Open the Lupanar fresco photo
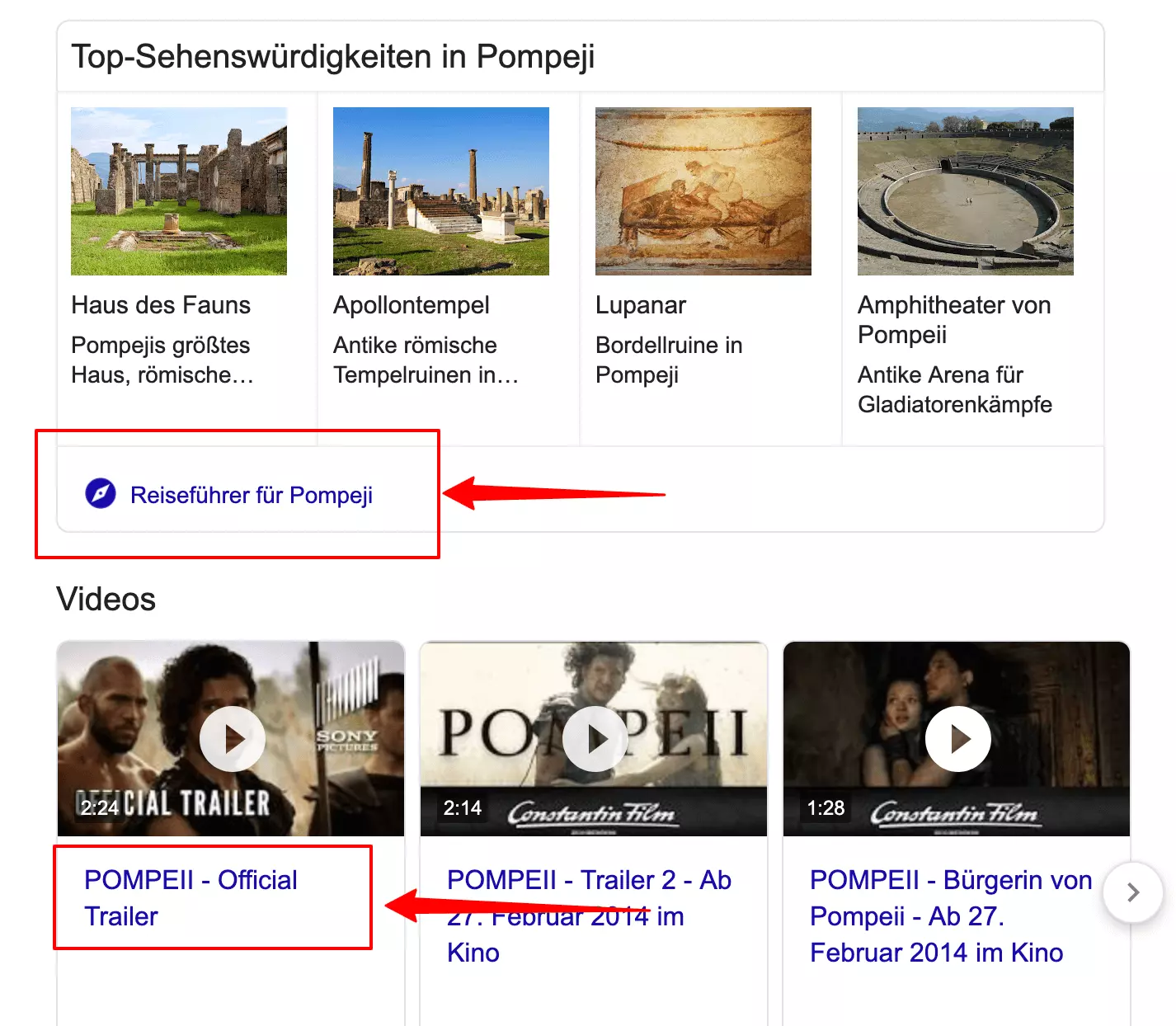This screenshot has height=1026, width=1176. click(703, 191)
